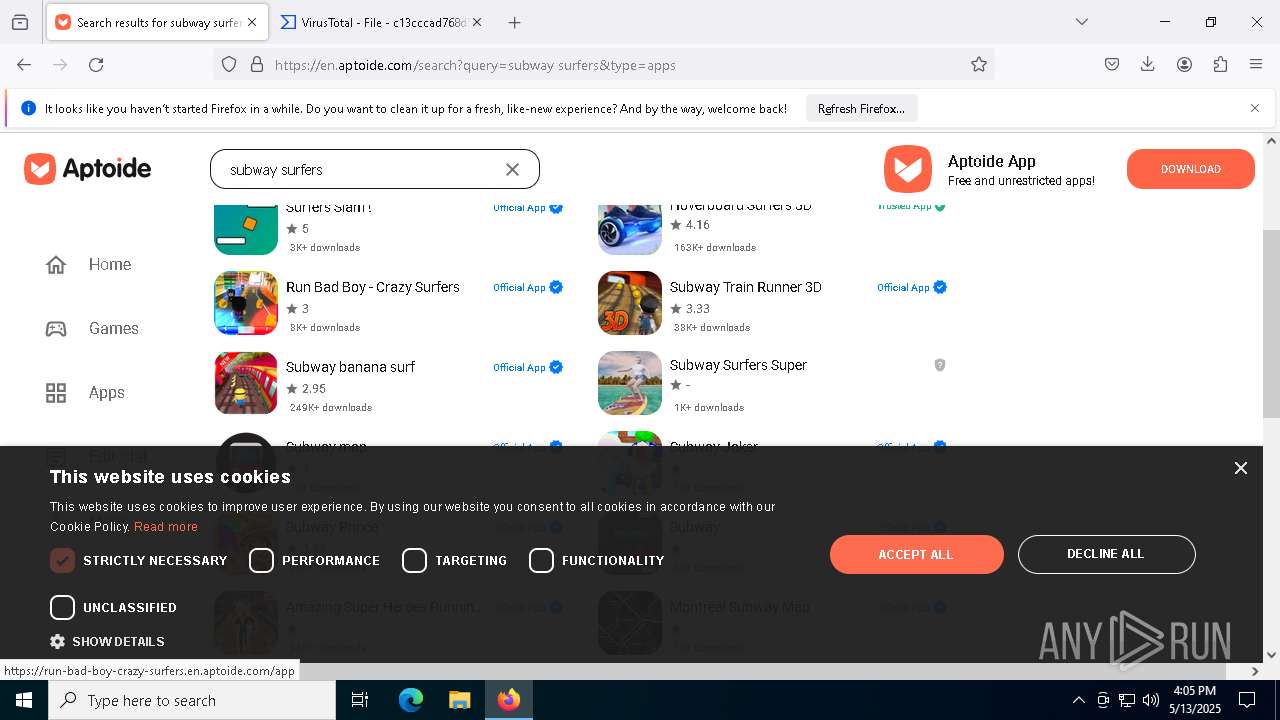The width and height of the screenshot is (1280, 720).
Task: Click the Refresh Firefox button
Action: (x=861, y=108)
